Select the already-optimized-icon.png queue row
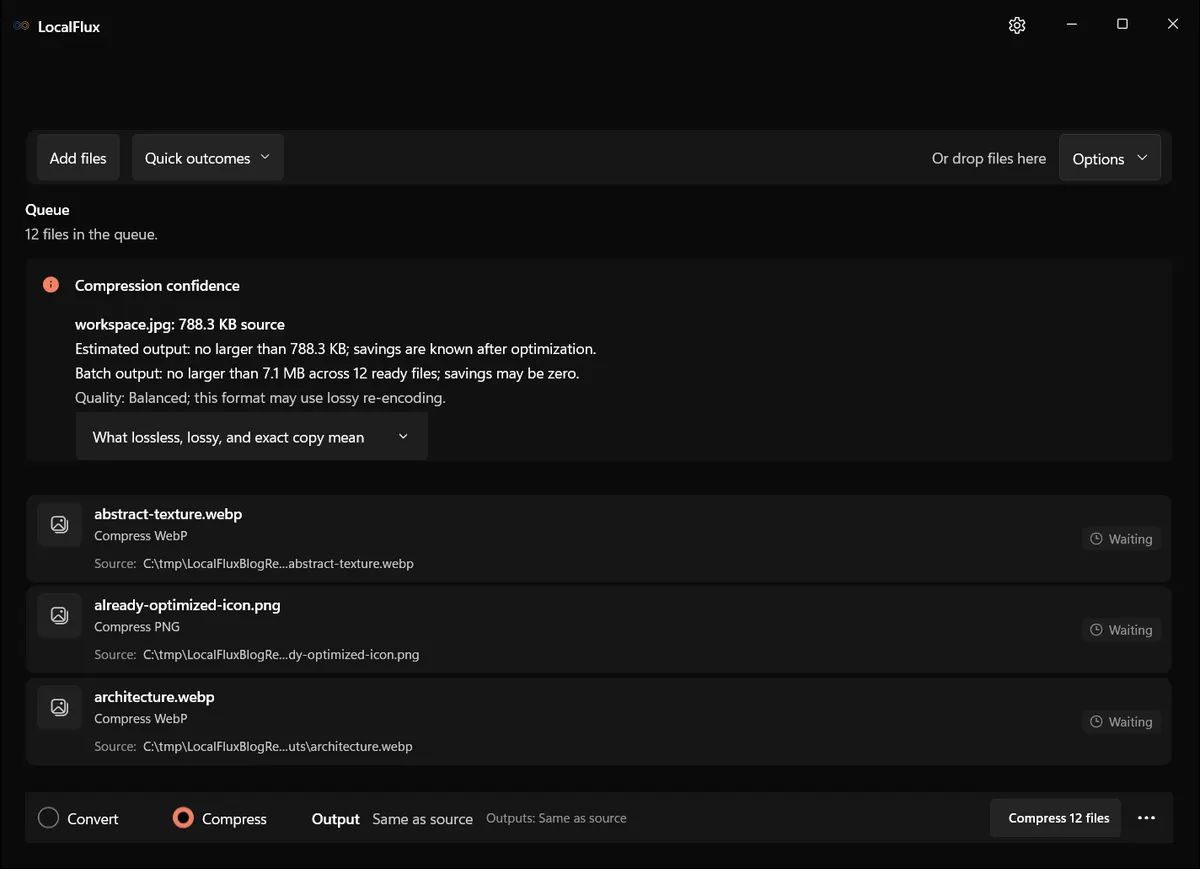The width and height of the screenshot is (1200, 869). tap(599, 630)
